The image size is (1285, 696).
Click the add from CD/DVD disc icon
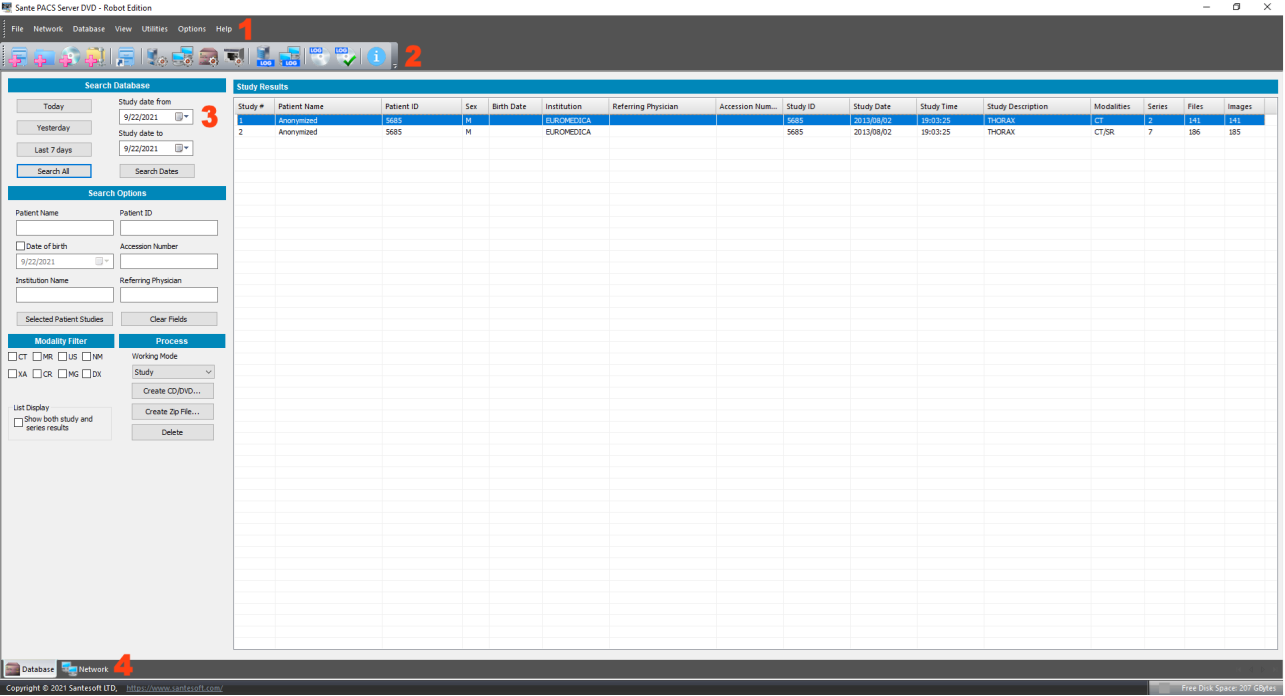70,57
